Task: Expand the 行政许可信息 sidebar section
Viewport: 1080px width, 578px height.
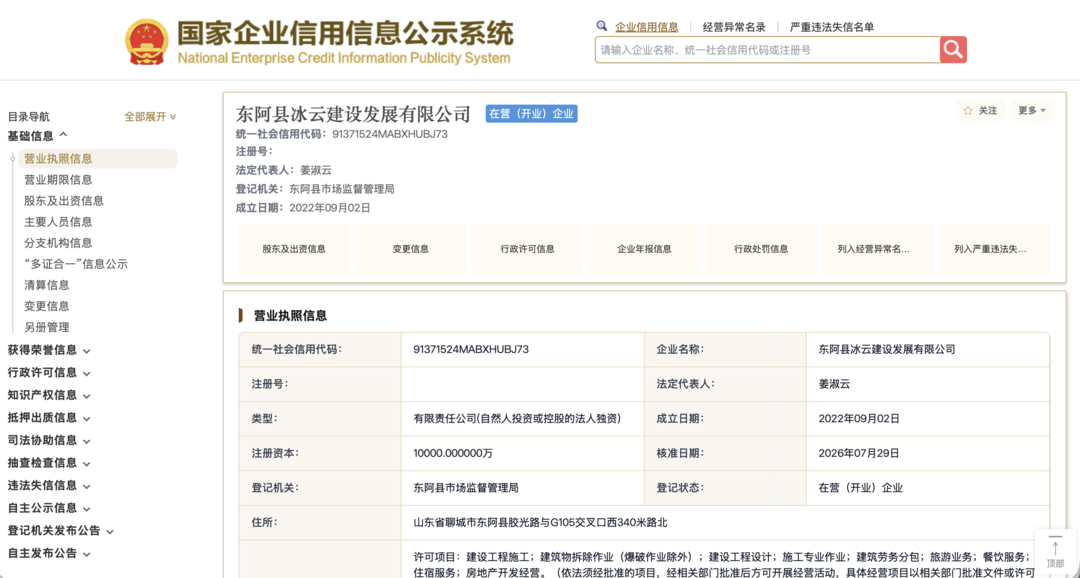Action: click(x=49, y=373)
